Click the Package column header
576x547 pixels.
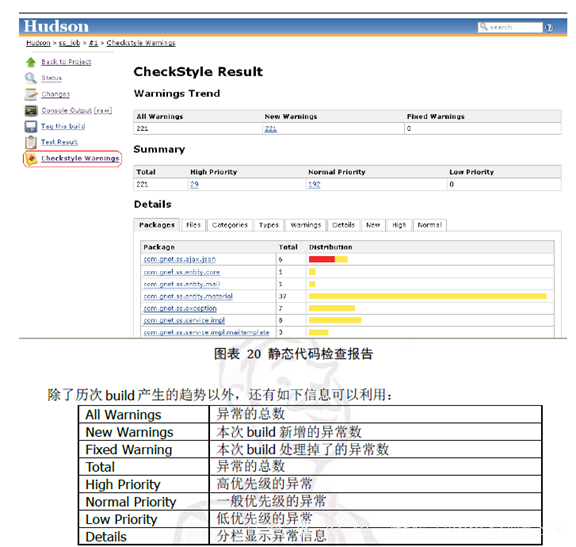point(159,247)
